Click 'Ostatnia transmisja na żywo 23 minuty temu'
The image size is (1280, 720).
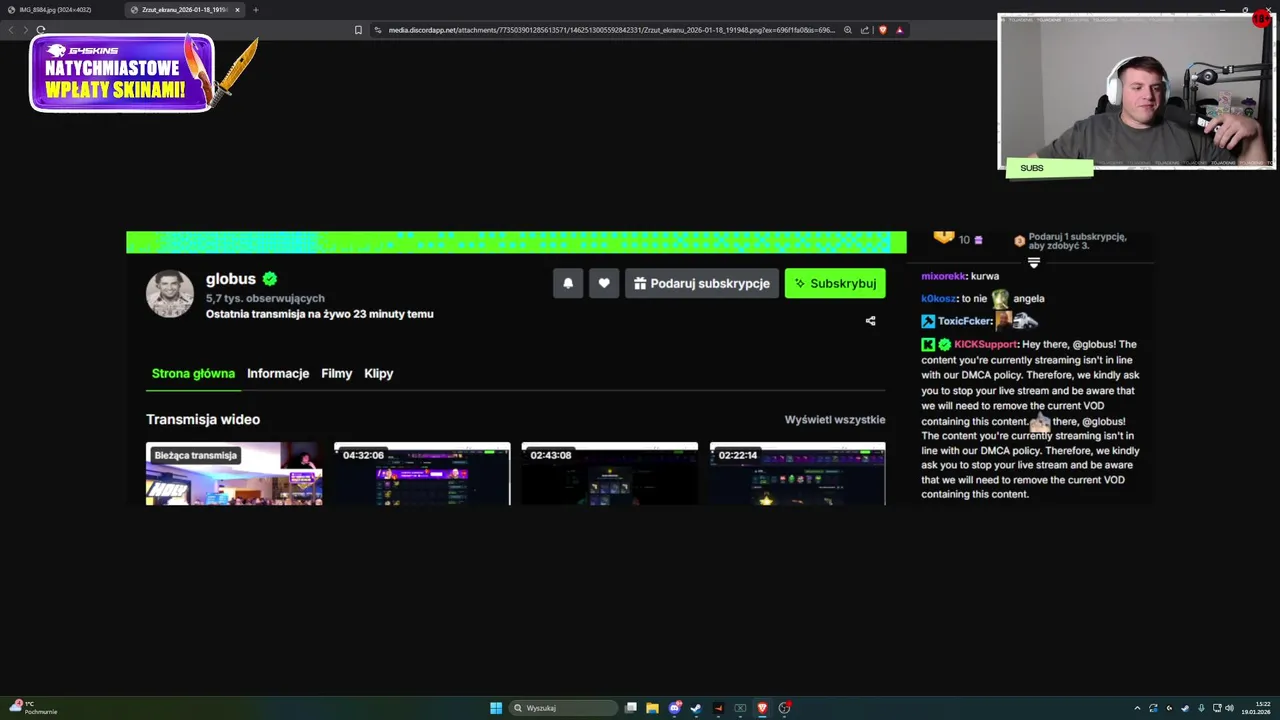click(x=320, y=314)
